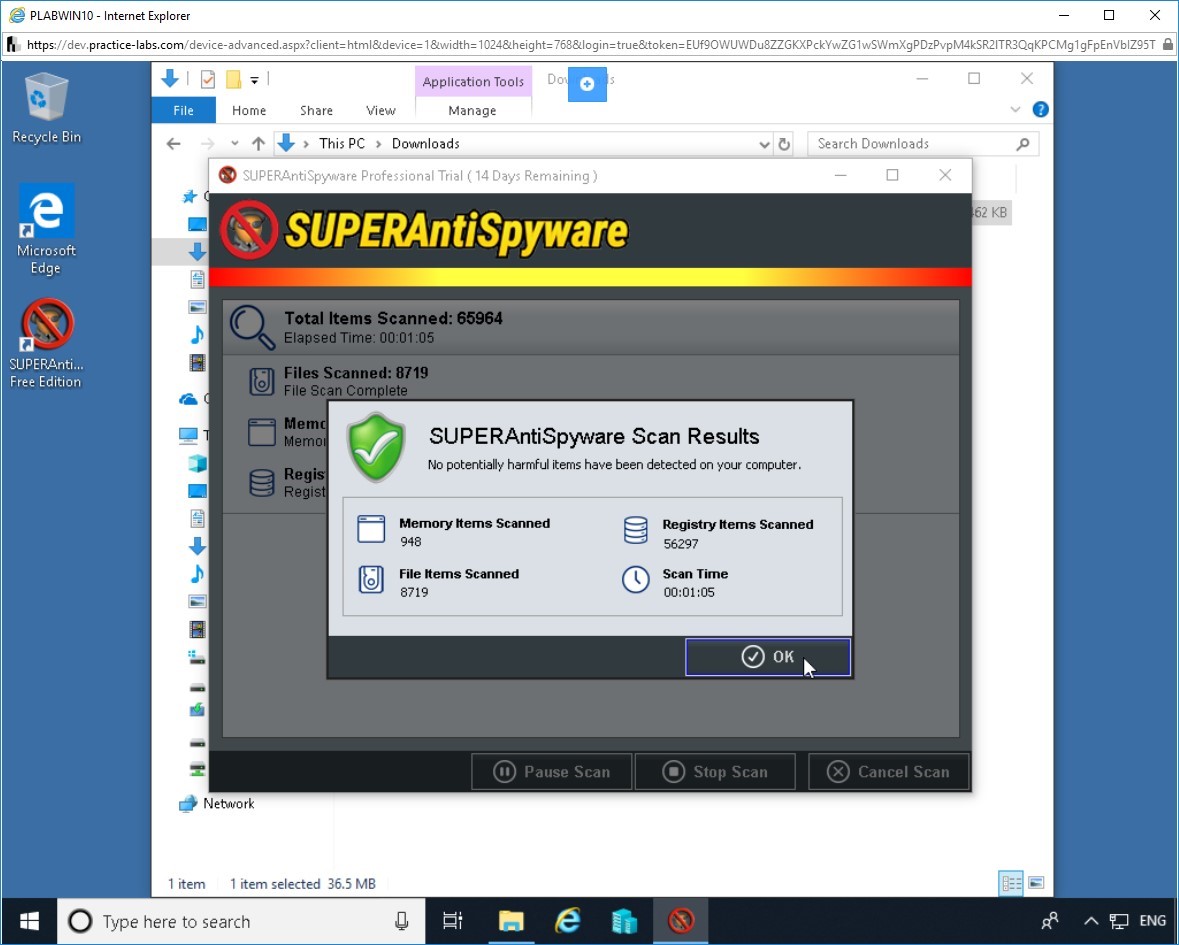The width and height of the screenshot is (1179, 945).
Task: Open the View ribbon tab
Action: pos(380,111)
